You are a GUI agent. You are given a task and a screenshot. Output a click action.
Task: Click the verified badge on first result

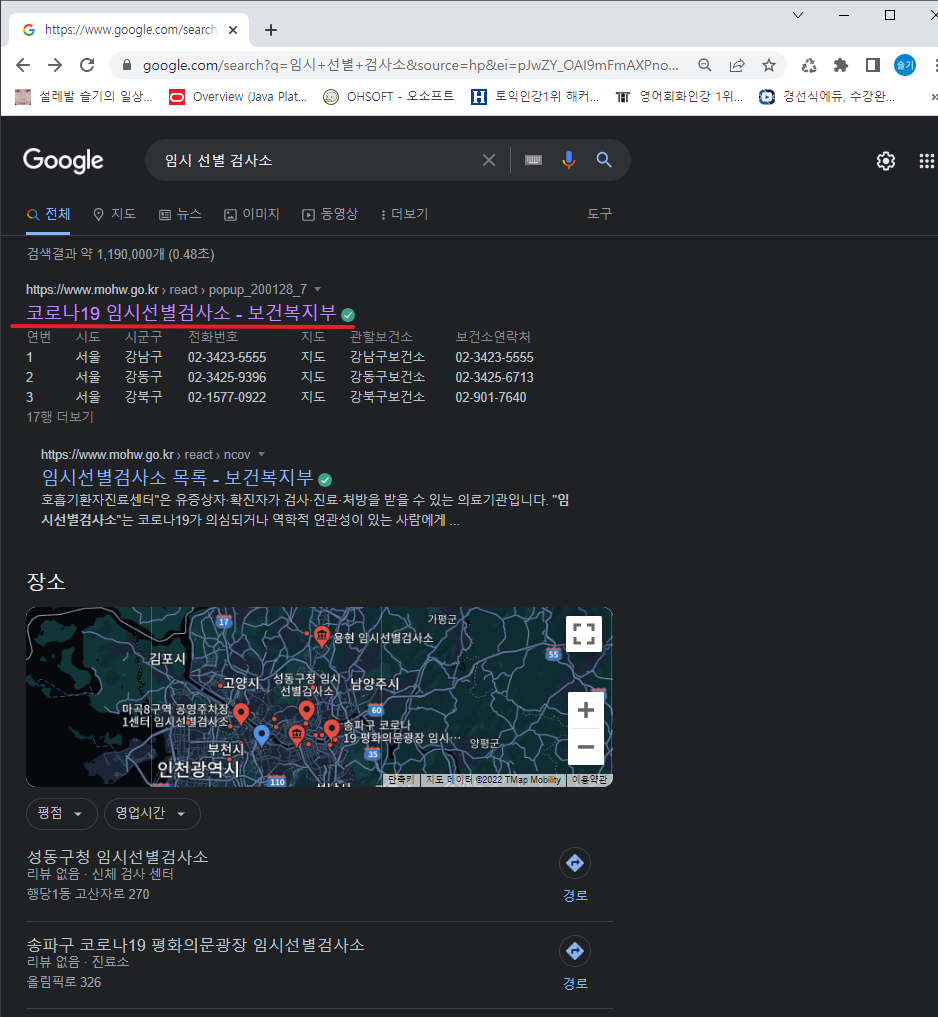[348, 315]
